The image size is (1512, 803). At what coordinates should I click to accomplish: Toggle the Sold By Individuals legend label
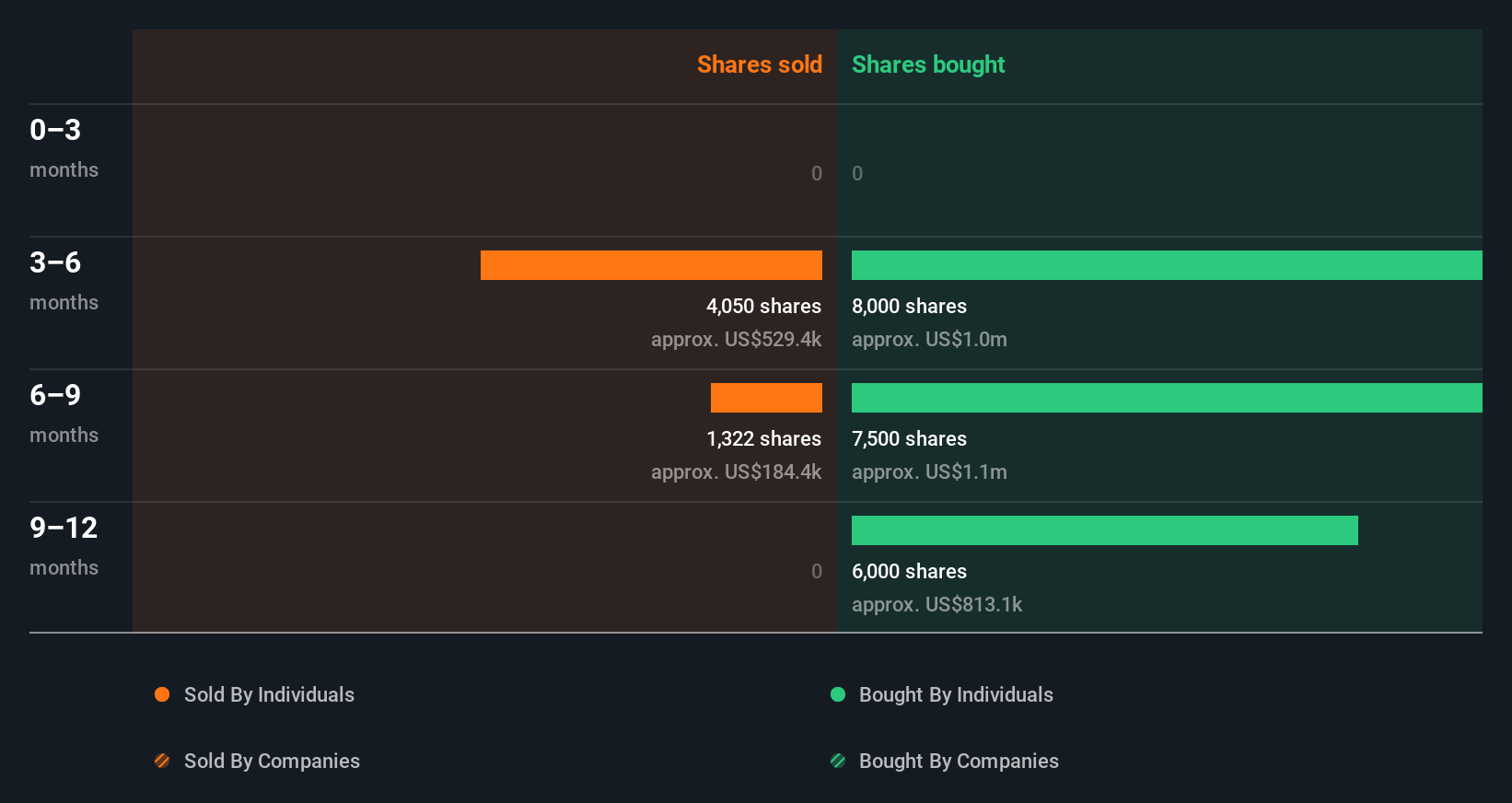pos(269,694)
